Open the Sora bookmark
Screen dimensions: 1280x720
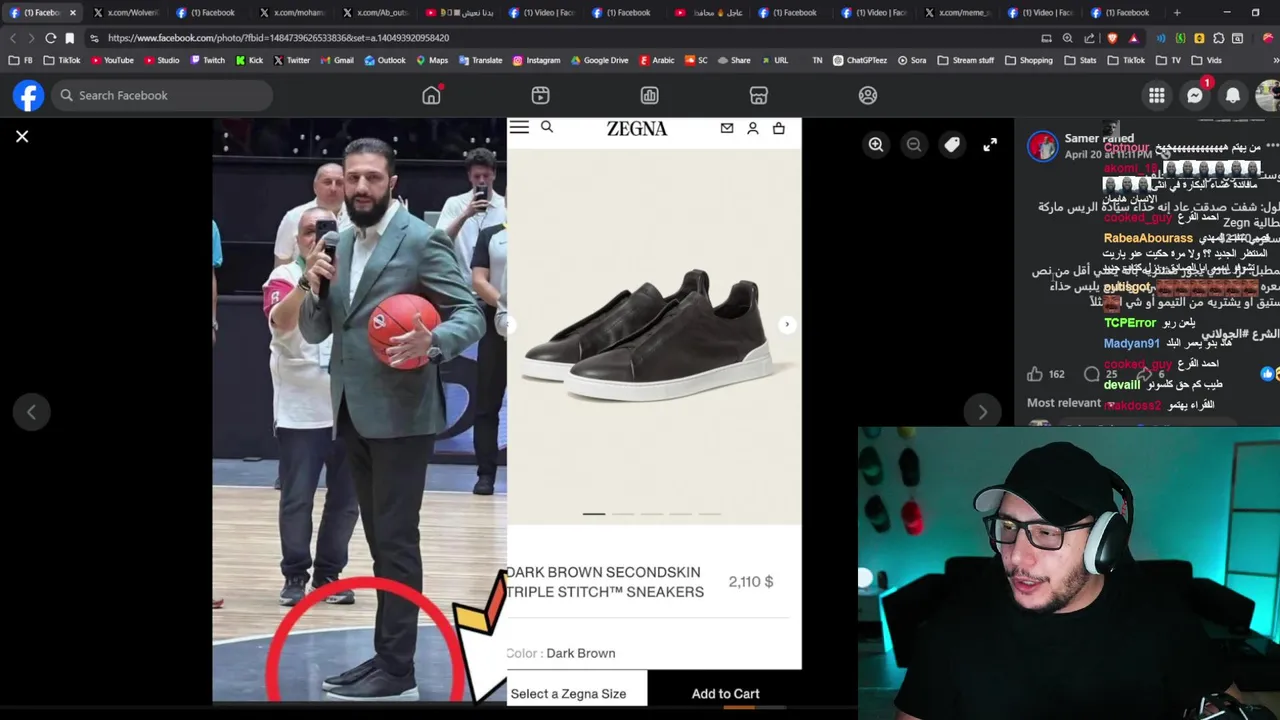pyautogui.click(x=912, y=60)
